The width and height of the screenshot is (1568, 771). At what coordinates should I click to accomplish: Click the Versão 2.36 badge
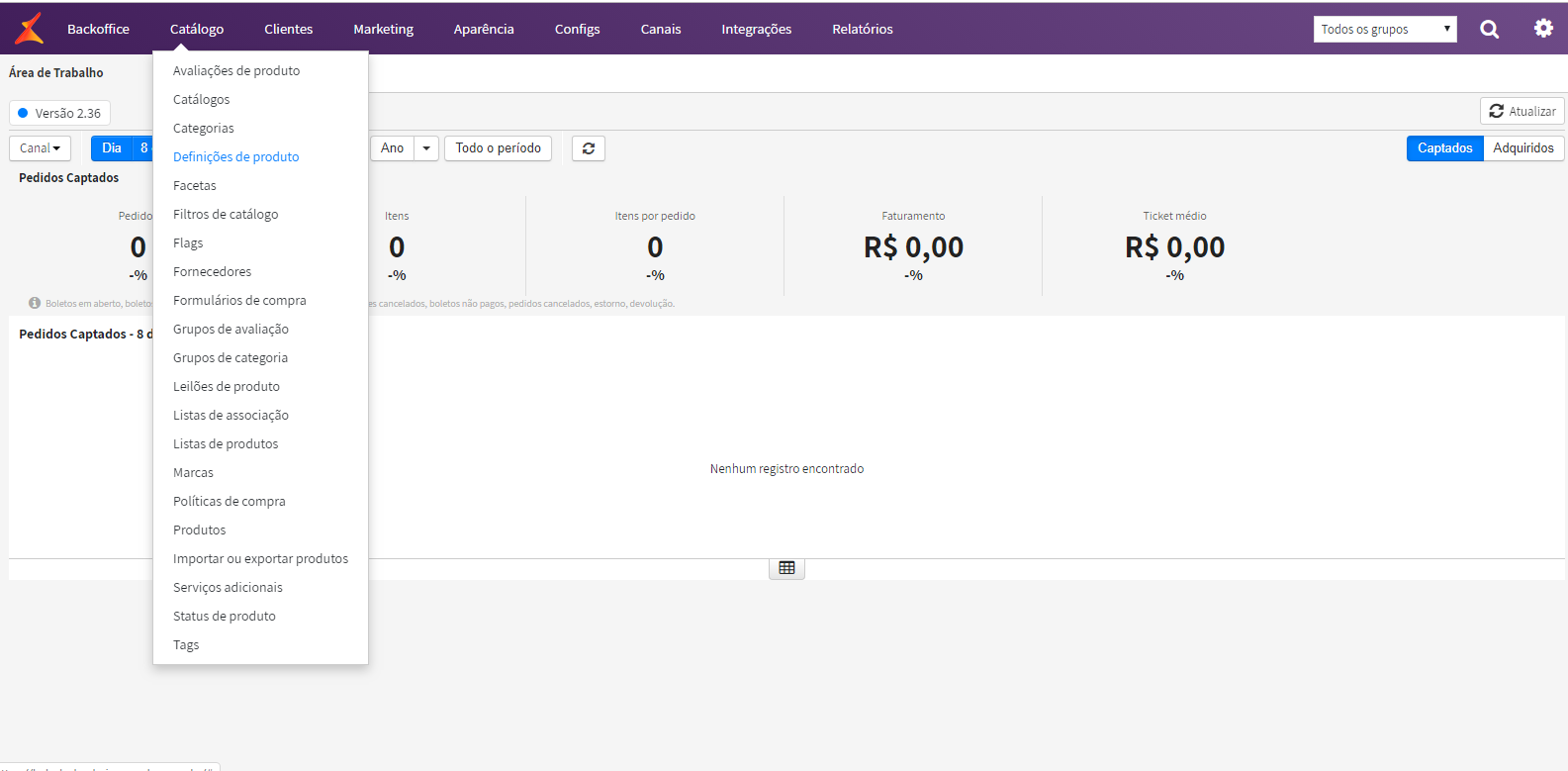coord(59,113)
